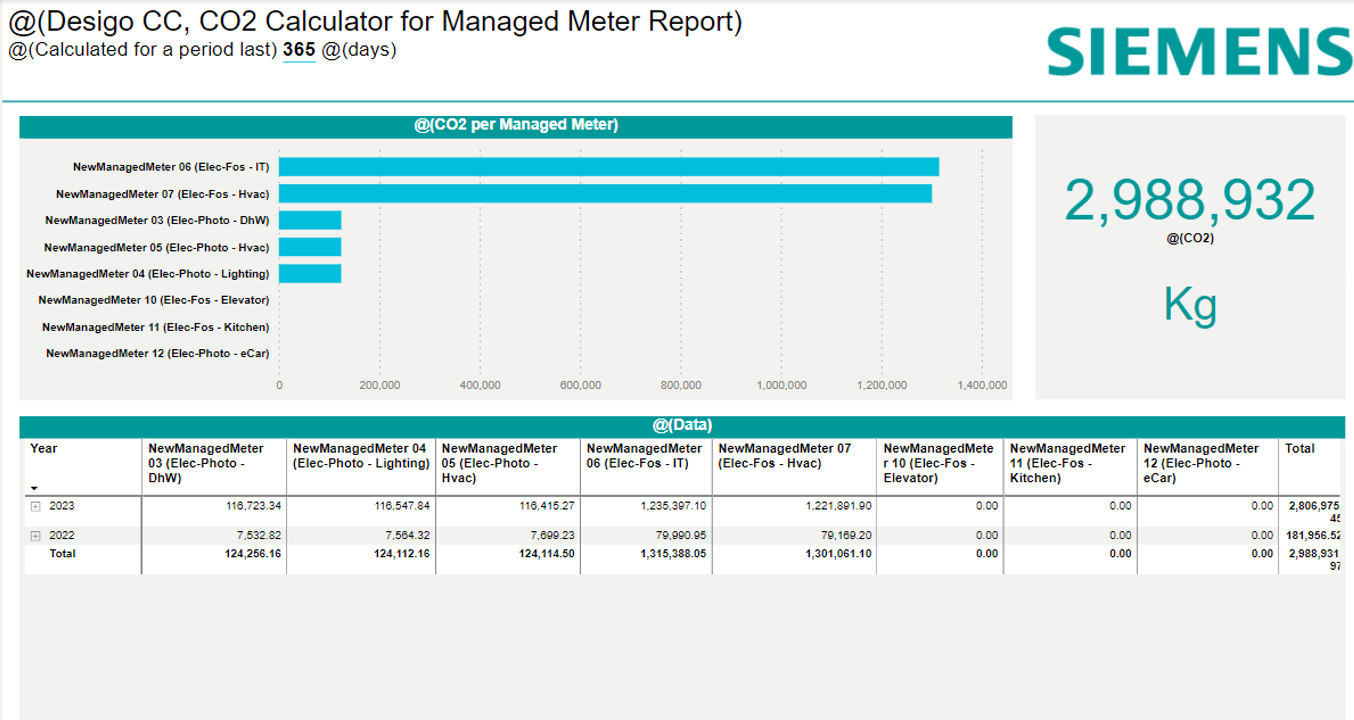This screenshot has height=720, width=1354.
Task: Select the NewManagedMeter 06 Elec-Fos IT bar
Action: click(x=608, y=167)
